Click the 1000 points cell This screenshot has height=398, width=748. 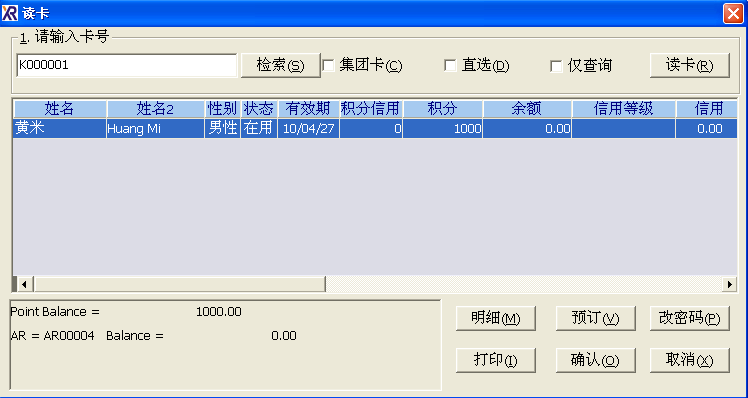[443, 128]
